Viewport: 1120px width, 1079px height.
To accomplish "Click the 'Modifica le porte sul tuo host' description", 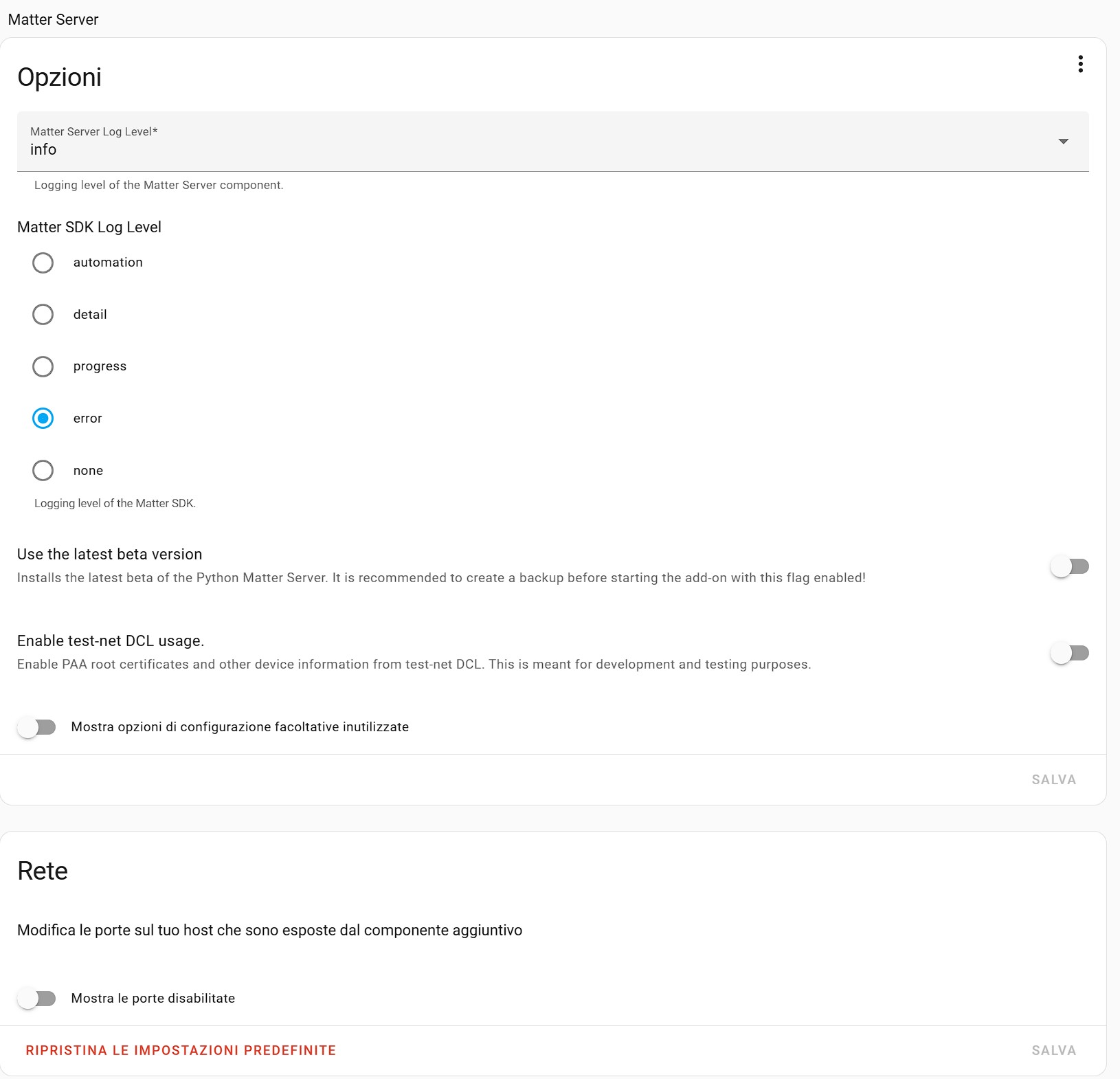I will pos(269,930).
